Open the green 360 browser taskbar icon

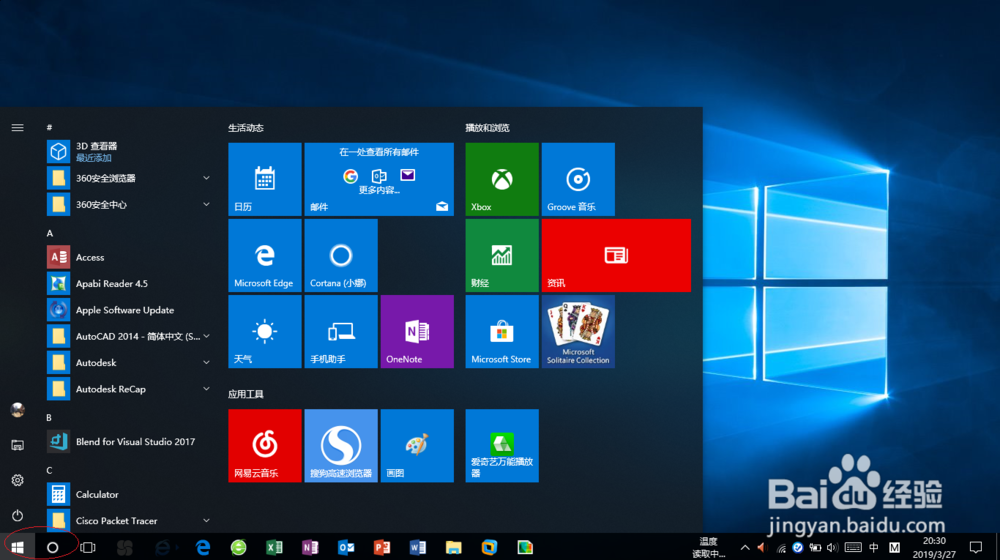click(239, 547)
